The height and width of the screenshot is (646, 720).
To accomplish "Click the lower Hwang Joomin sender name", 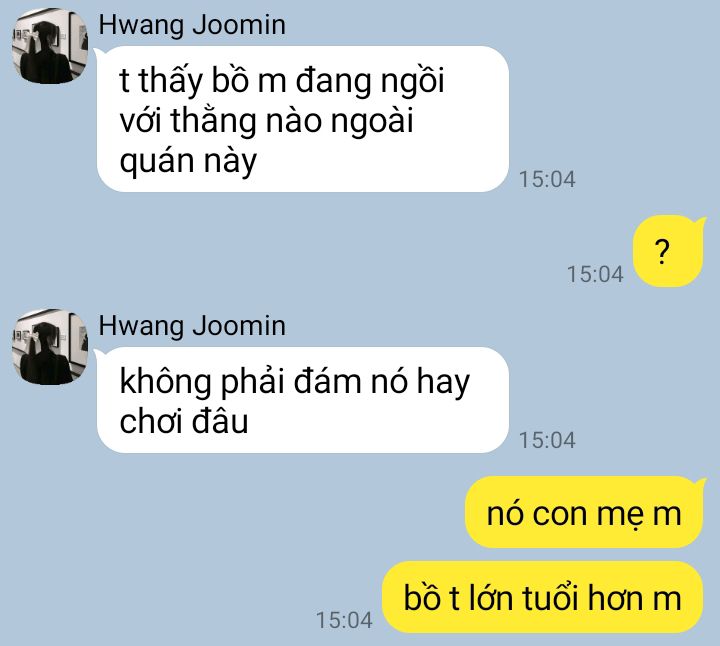I will [192, 326].
